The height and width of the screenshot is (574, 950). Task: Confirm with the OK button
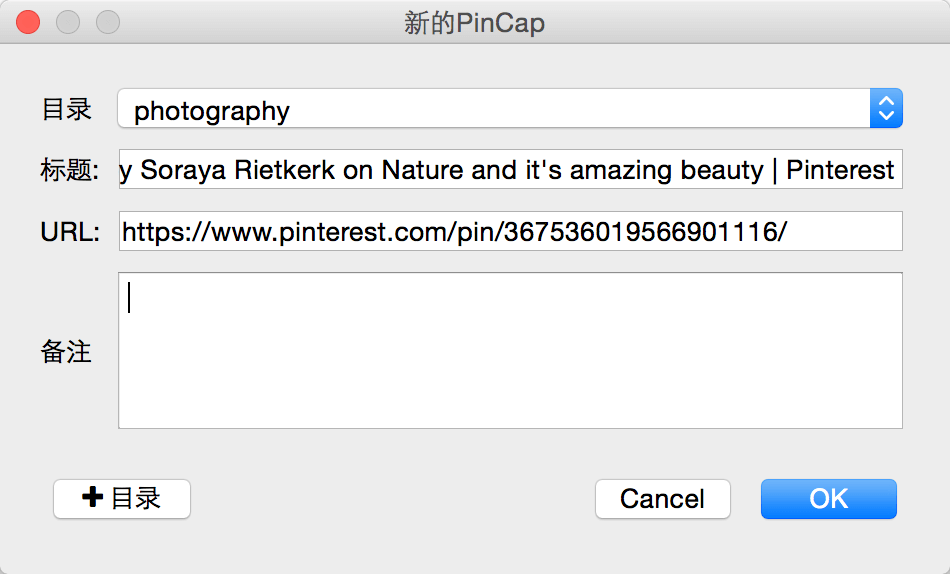[829, 499]
